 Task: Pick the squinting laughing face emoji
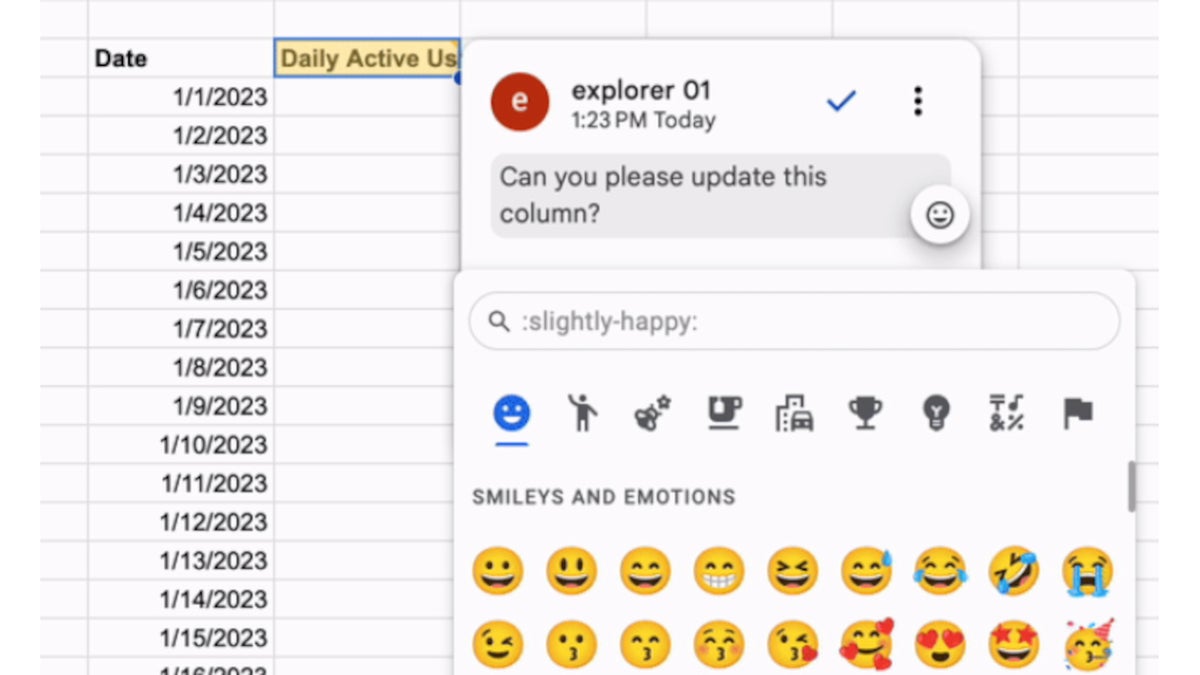pos(793,572)
